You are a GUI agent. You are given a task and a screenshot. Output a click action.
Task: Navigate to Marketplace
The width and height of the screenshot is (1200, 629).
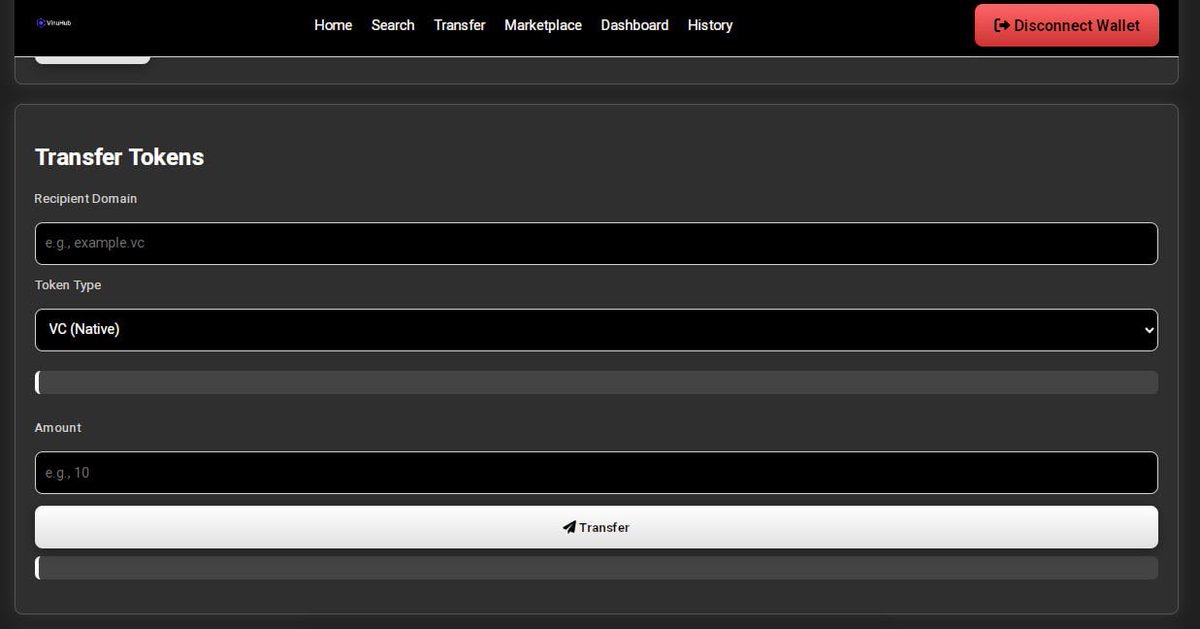(543, 25)
